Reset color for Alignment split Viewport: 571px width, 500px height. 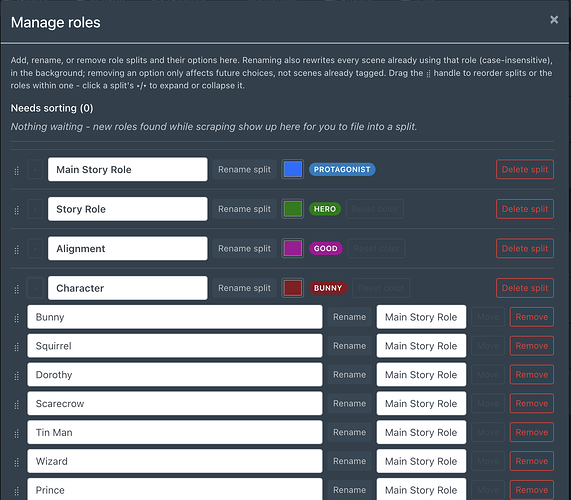click(377, 248)
